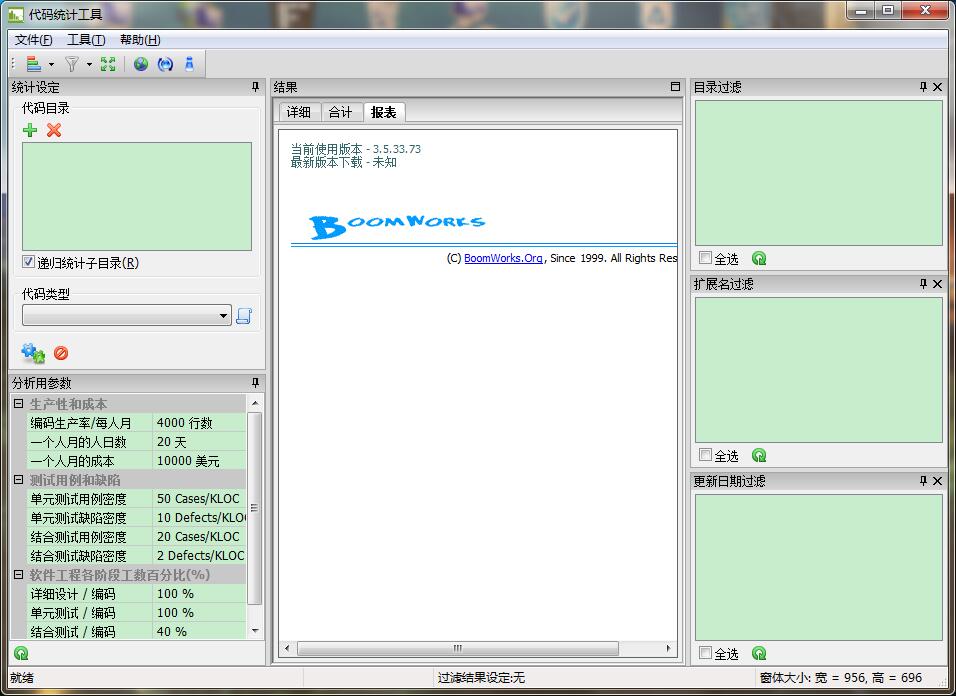Toggle the 递归统计子目录 checkbox
The width and height of the screenshot is (956, 696).
pos(29,263)
